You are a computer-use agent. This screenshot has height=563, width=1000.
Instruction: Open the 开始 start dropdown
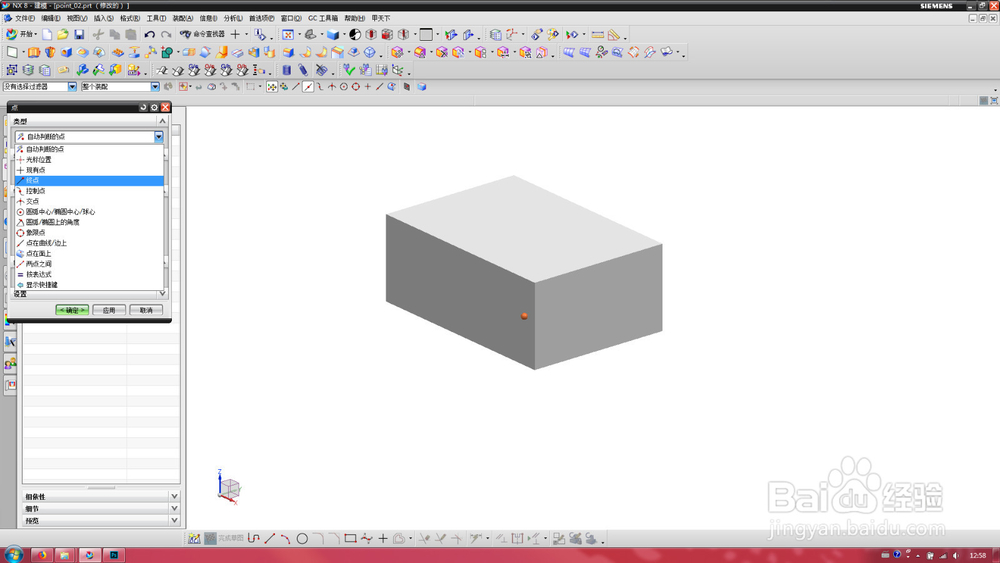click(x=22, y=34)
